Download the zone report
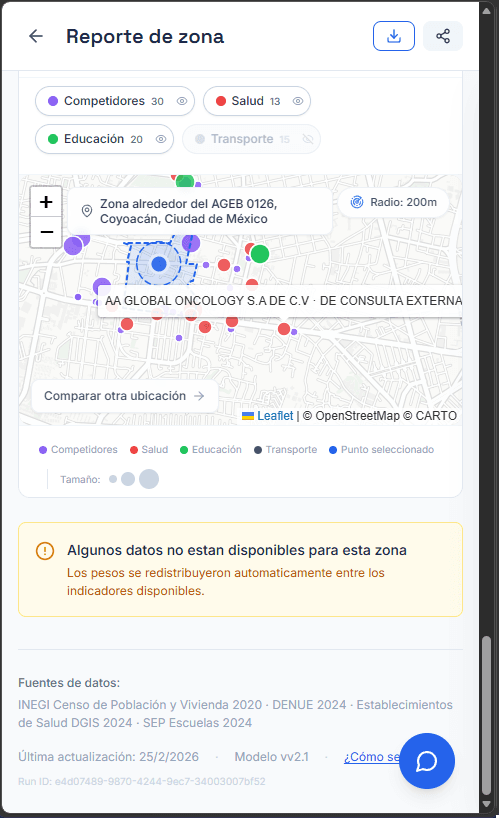Viewport: 499px width, 818px height. 394,36
